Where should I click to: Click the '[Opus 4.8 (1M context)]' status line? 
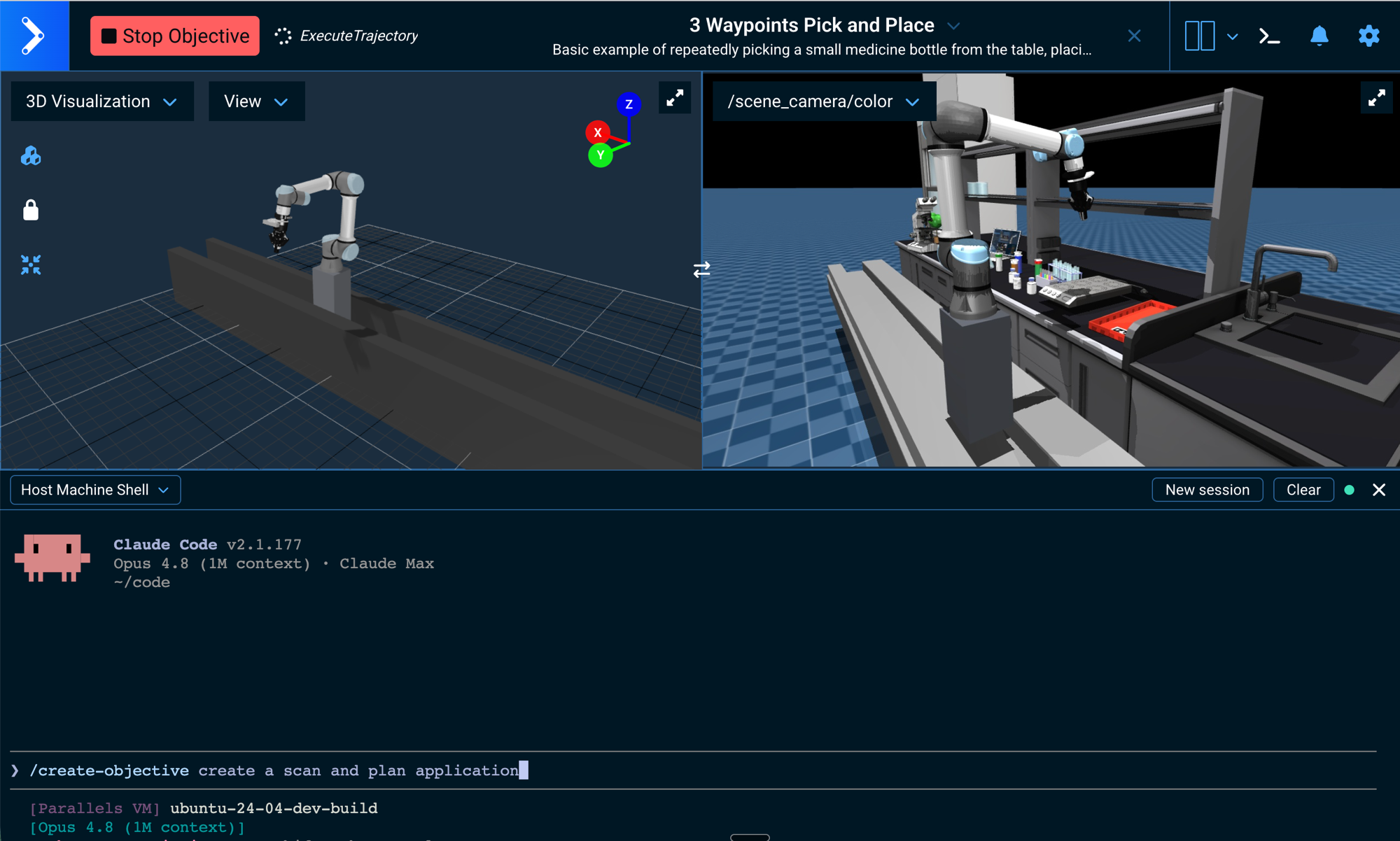tap(137, 827)
